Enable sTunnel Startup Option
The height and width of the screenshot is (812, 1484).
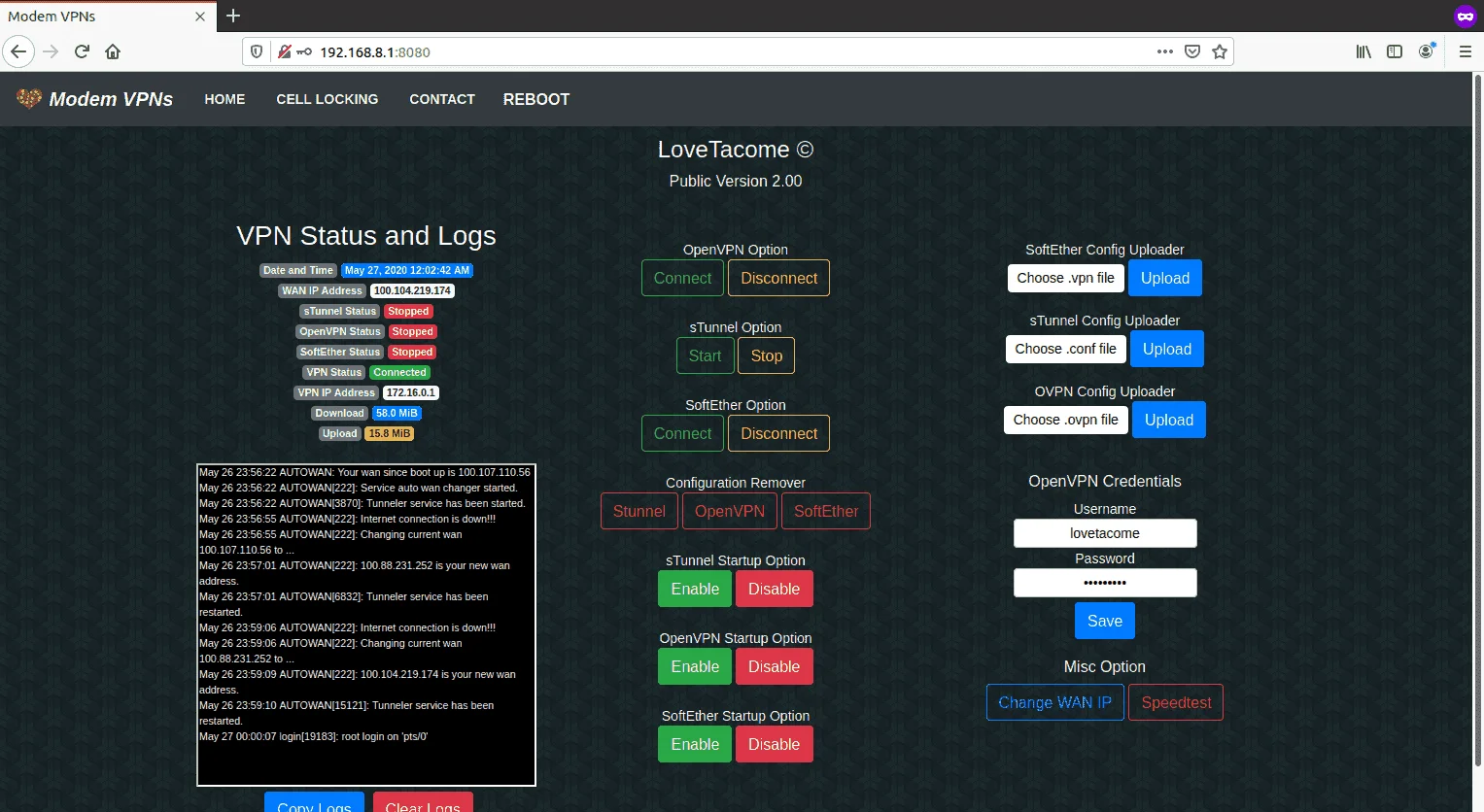pos(695,589)
